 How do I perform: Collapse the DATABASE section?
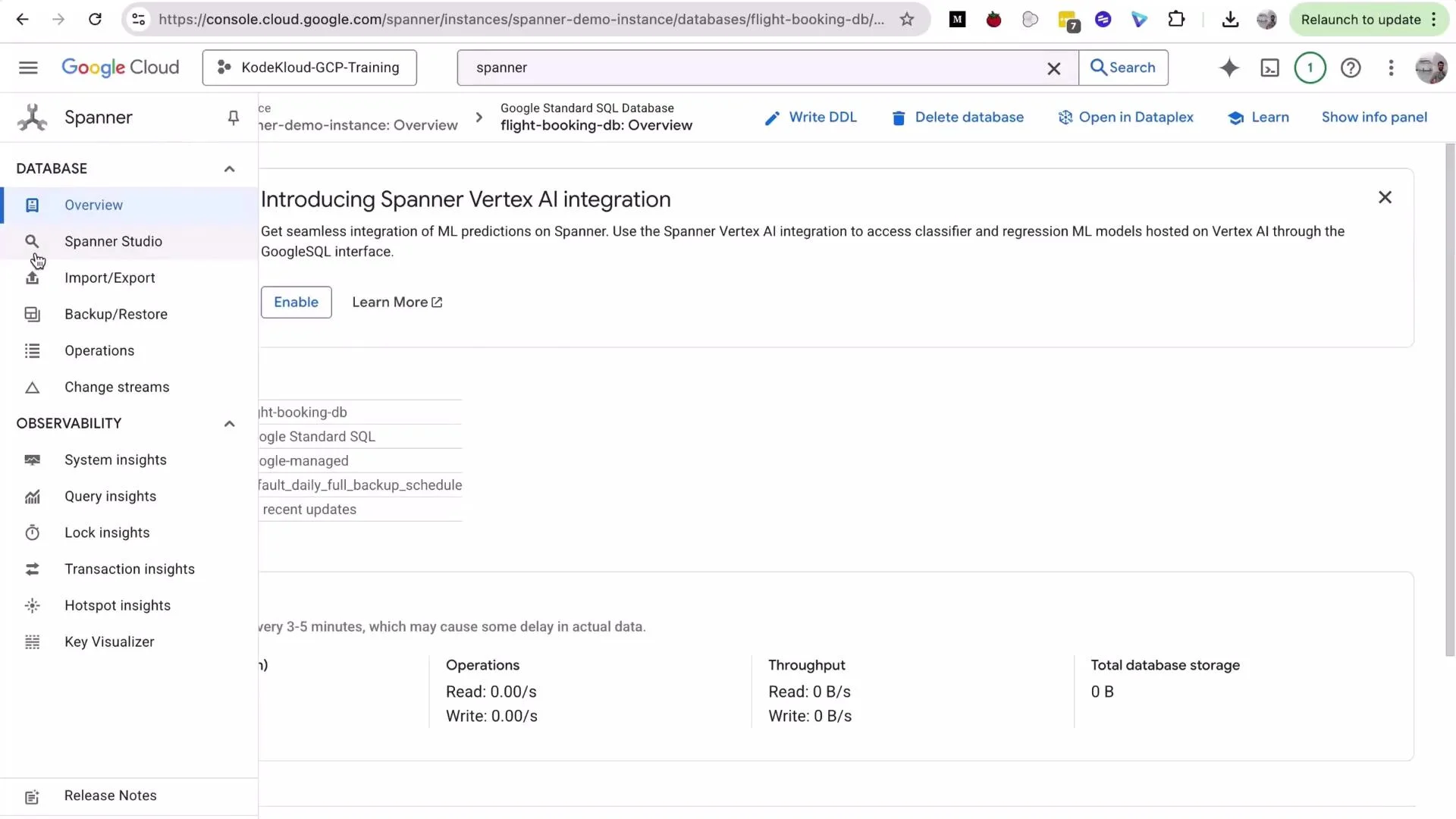(x=229, y=168)
